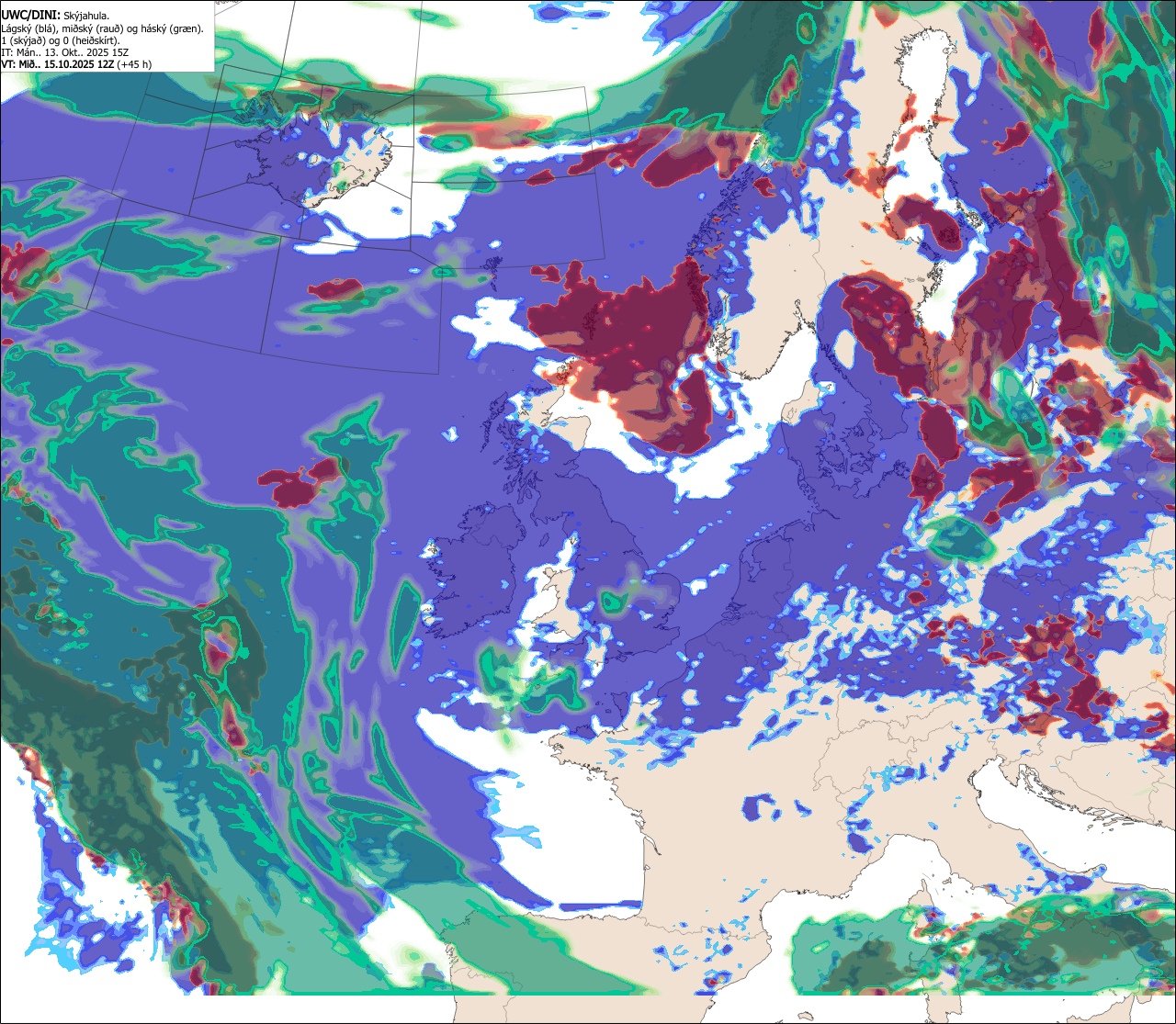The image size is (1176, 1024).
Task: Click the '1 (skýjað) og 0 (heiðskírt).' line
Action: pyautogui.click(x=60, y=40)
